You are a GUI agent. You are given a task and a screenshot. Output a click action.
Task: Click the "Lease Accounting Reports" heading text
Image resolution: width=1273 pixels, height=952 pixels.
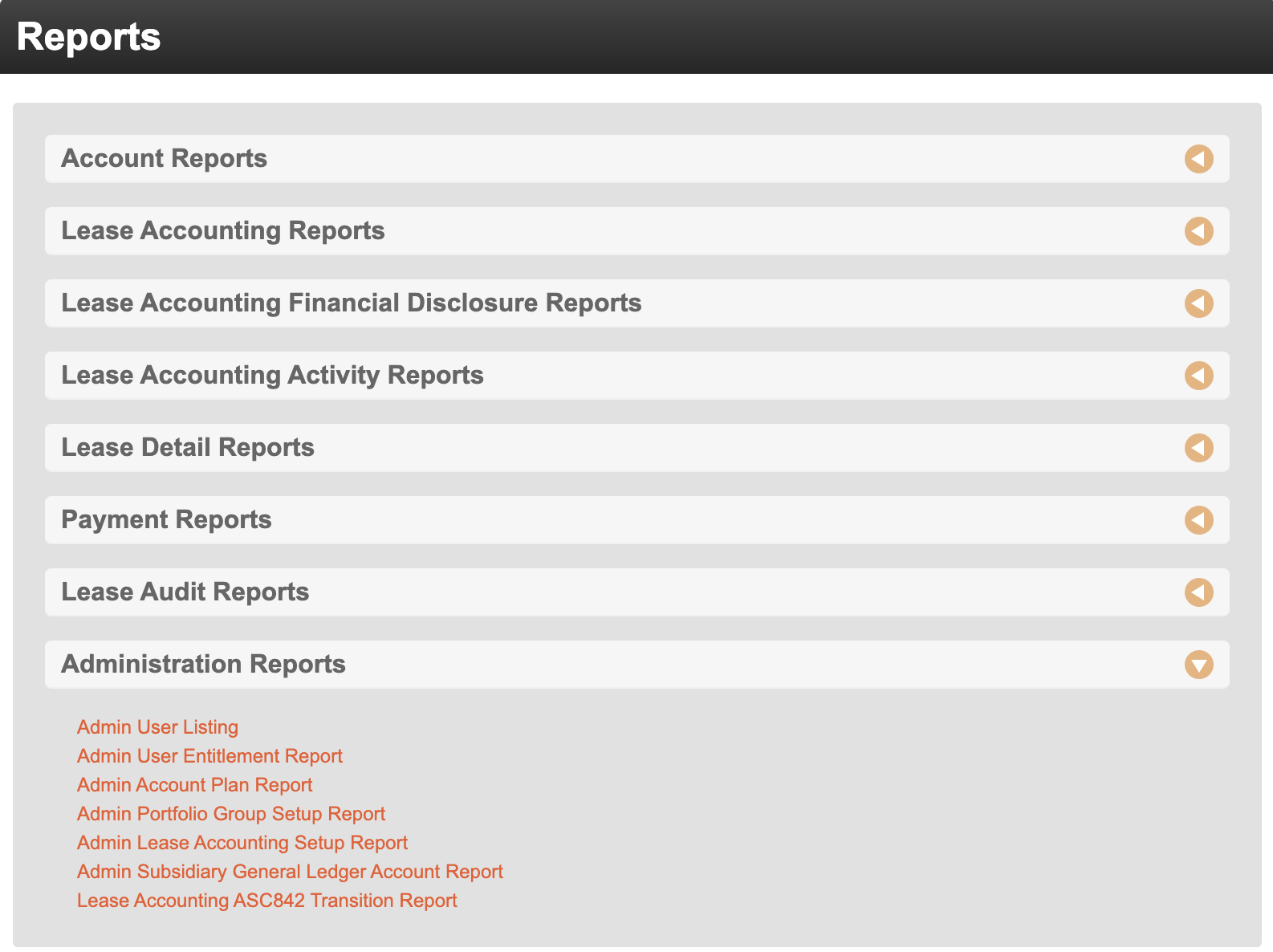(223, 231)
